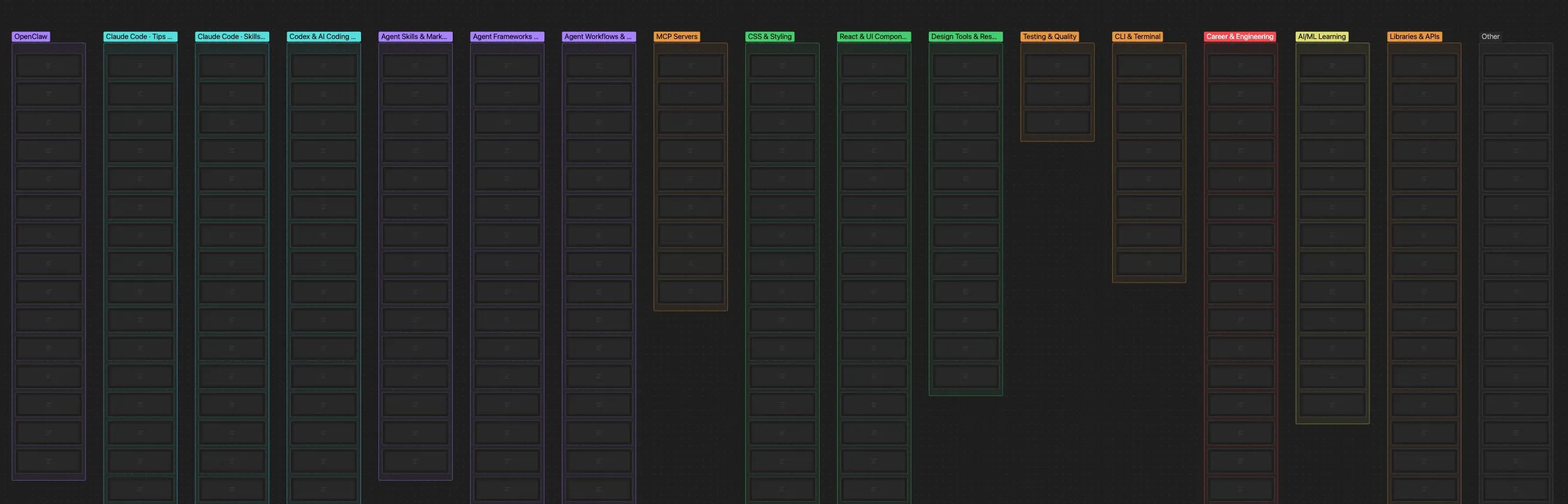
Task: Click the "Agent Frameworks ..." group label
Action: point(507,37)
